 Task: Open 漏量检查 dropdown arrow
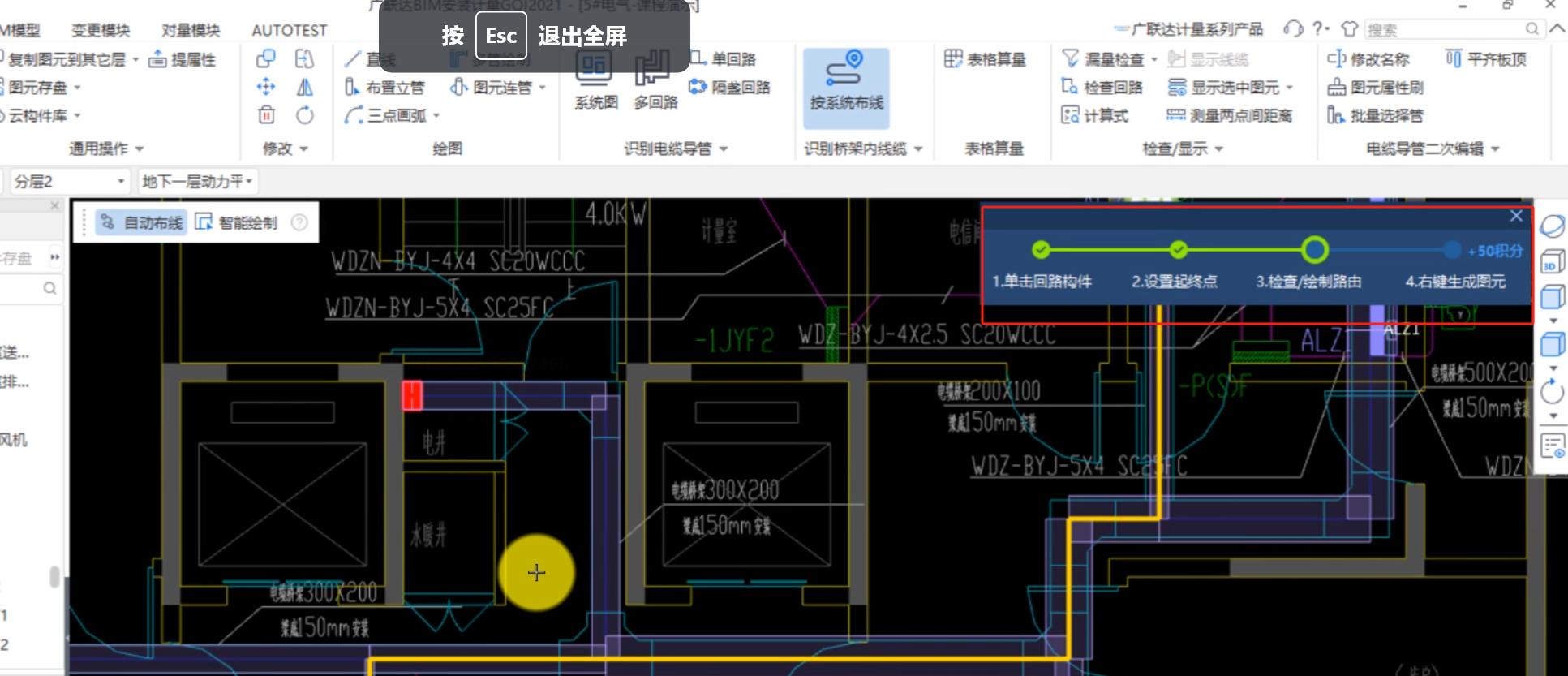tap(1154, 60)
